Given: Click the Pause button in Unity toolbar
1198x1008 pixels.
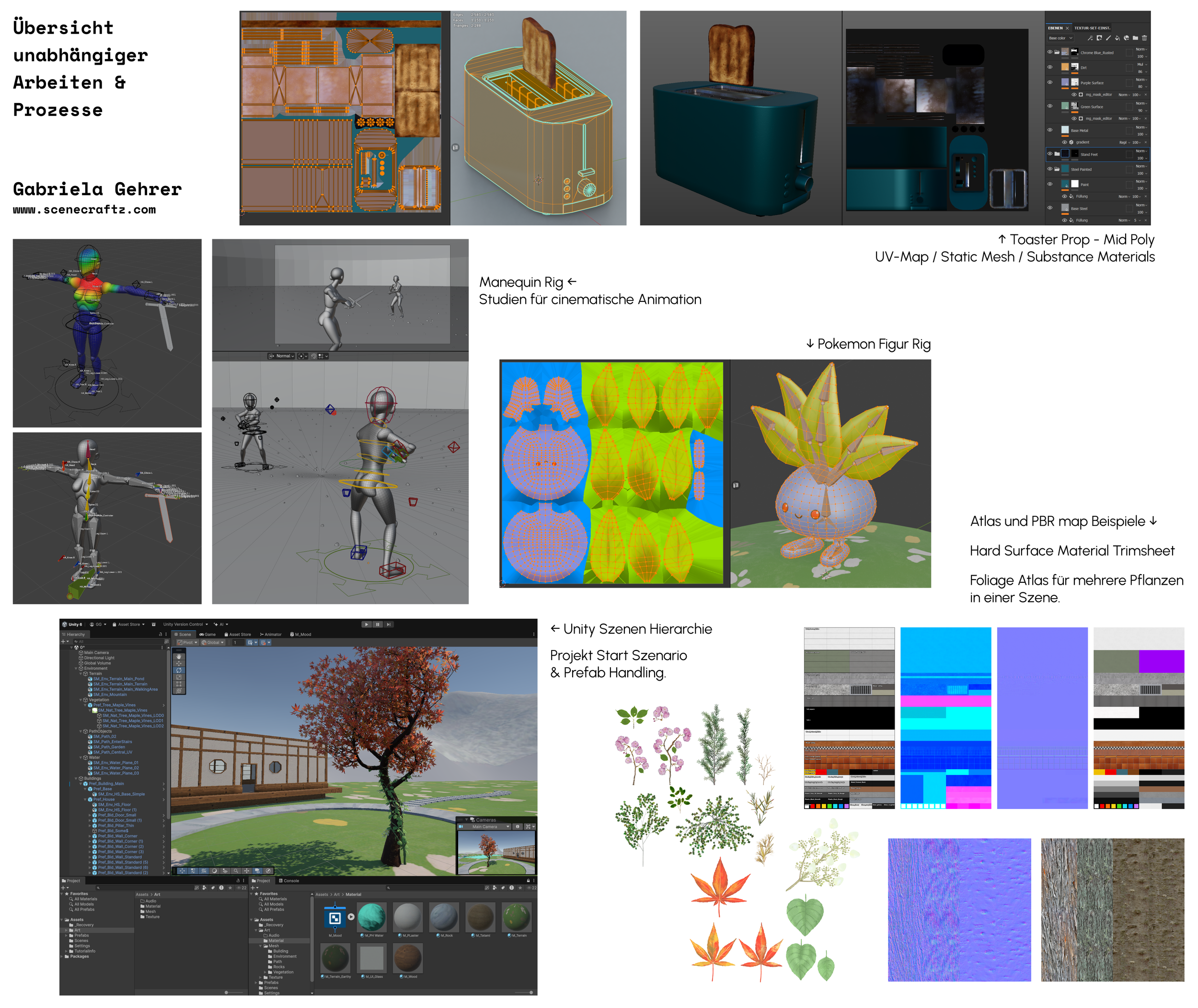Looking at the screenshot, I should click(x=378, y=625).
